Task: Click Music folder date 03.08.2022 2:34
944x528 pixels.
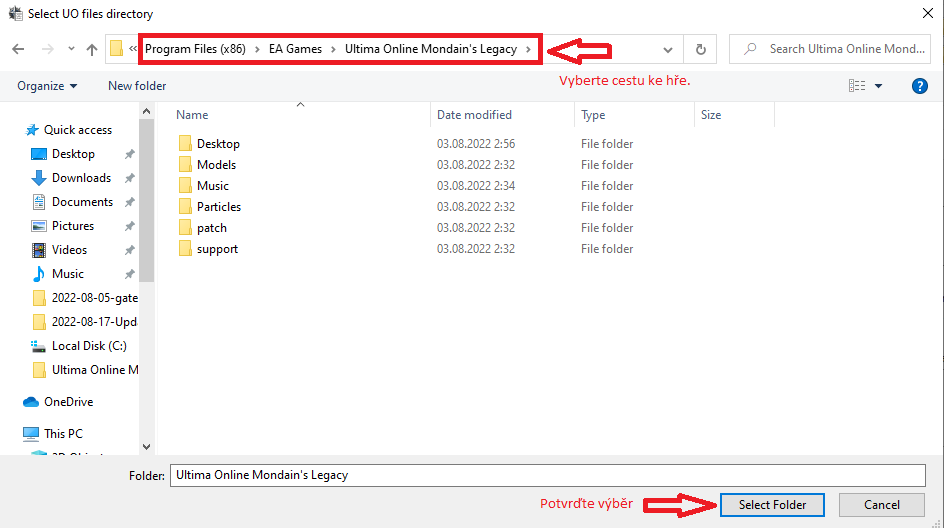Action: (476, 185)
